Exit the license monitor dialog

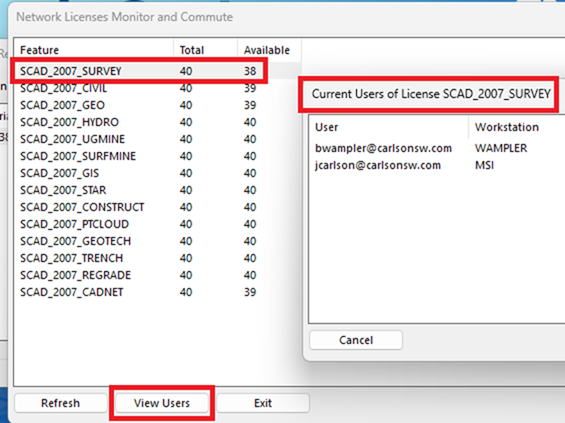click(263, 403)
